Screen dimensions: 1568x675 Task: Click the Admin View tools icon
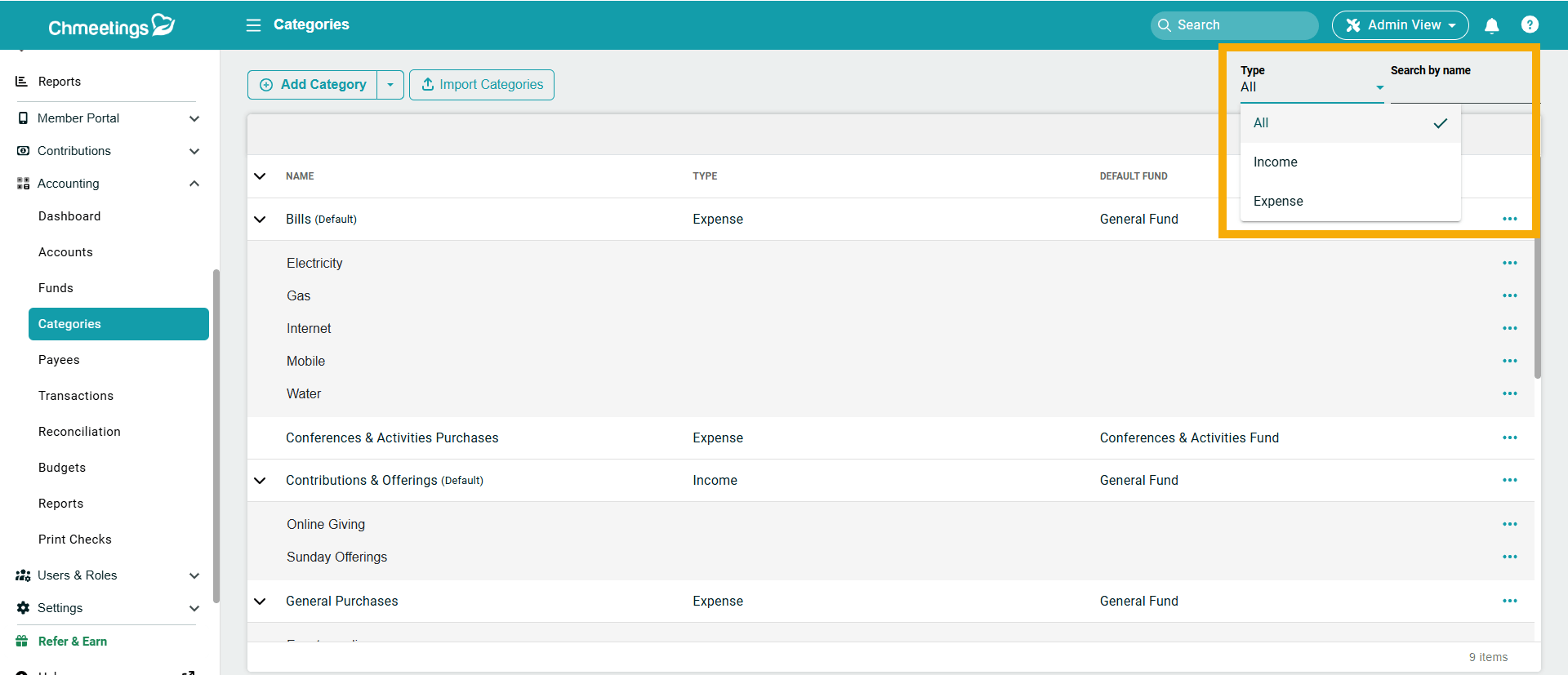click(x=1352, y=25)
